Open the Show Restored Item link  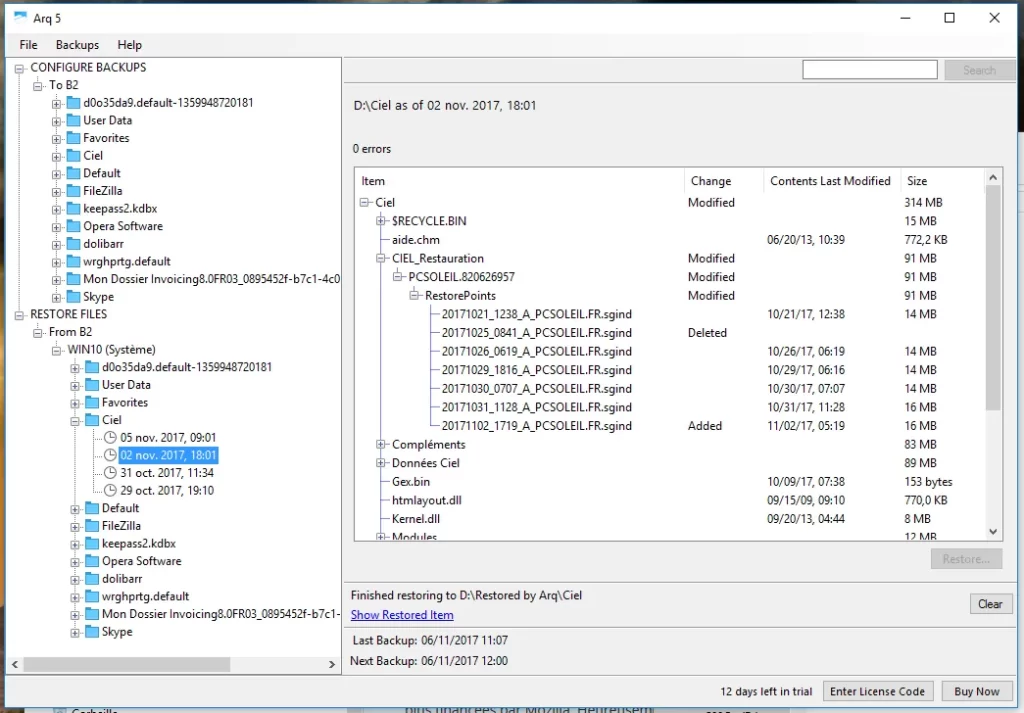[x=402, y=614]
